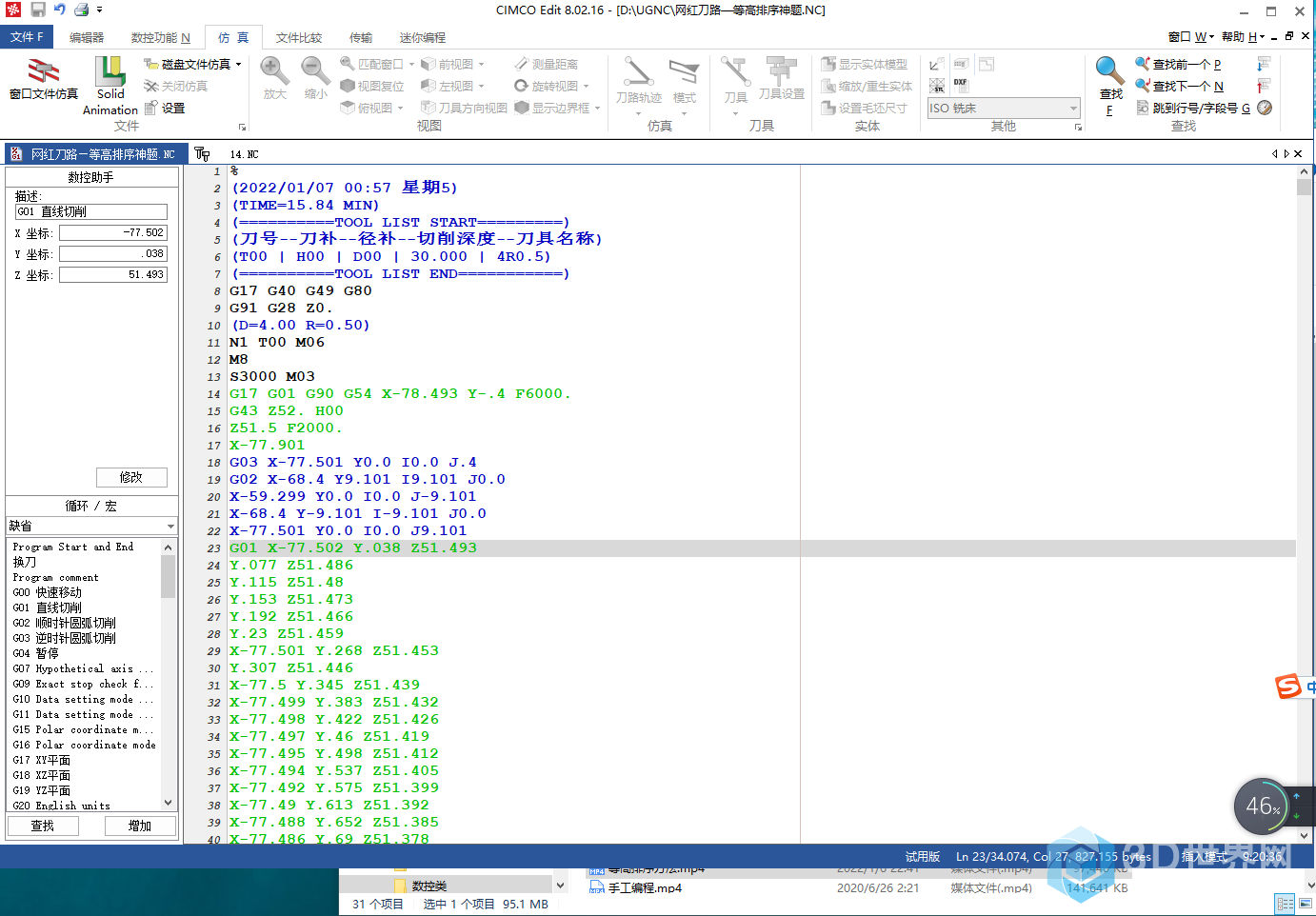Click the save icon in title bar
The image size is (1316, 916).
tap(38, 10)
